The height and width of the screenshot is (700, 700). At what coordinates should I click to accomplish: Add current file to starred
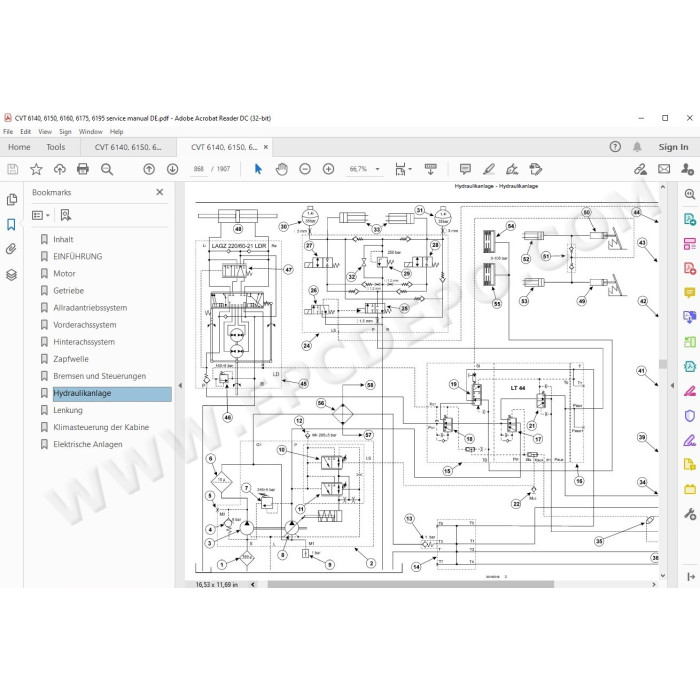point(36,169)
